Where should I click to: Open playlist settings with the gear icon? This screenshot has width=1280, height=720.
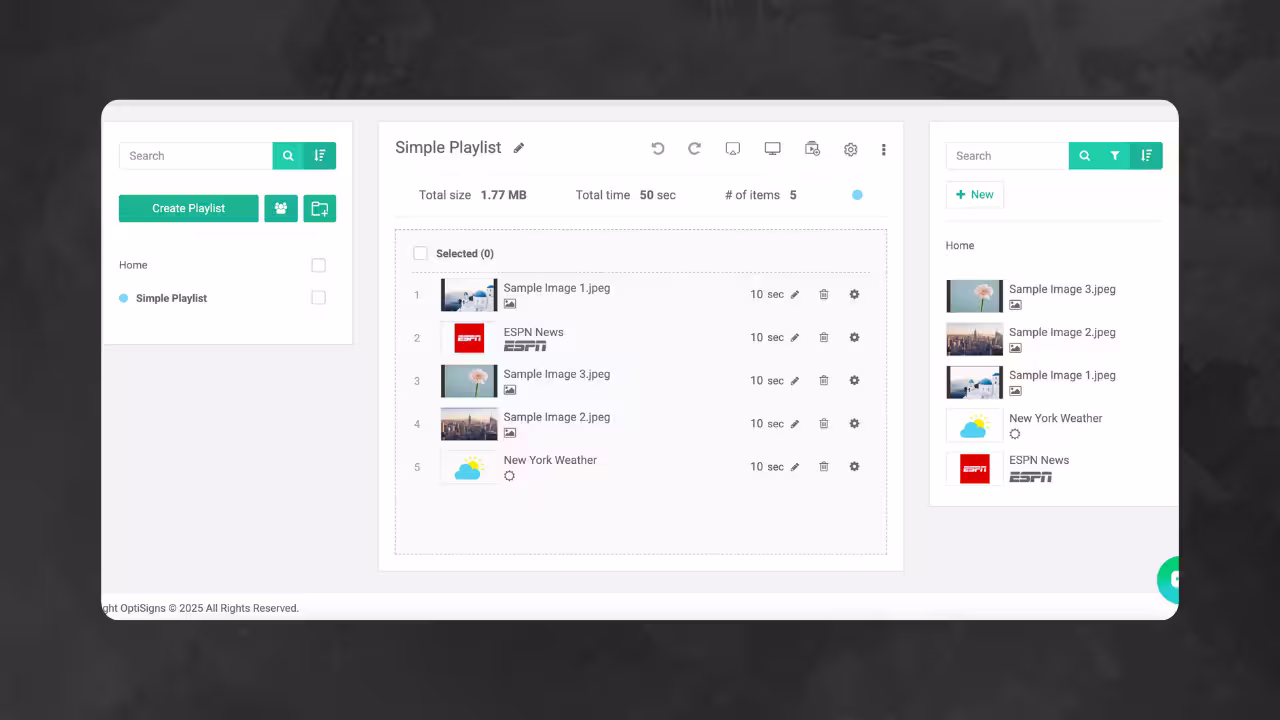point(850,149)
